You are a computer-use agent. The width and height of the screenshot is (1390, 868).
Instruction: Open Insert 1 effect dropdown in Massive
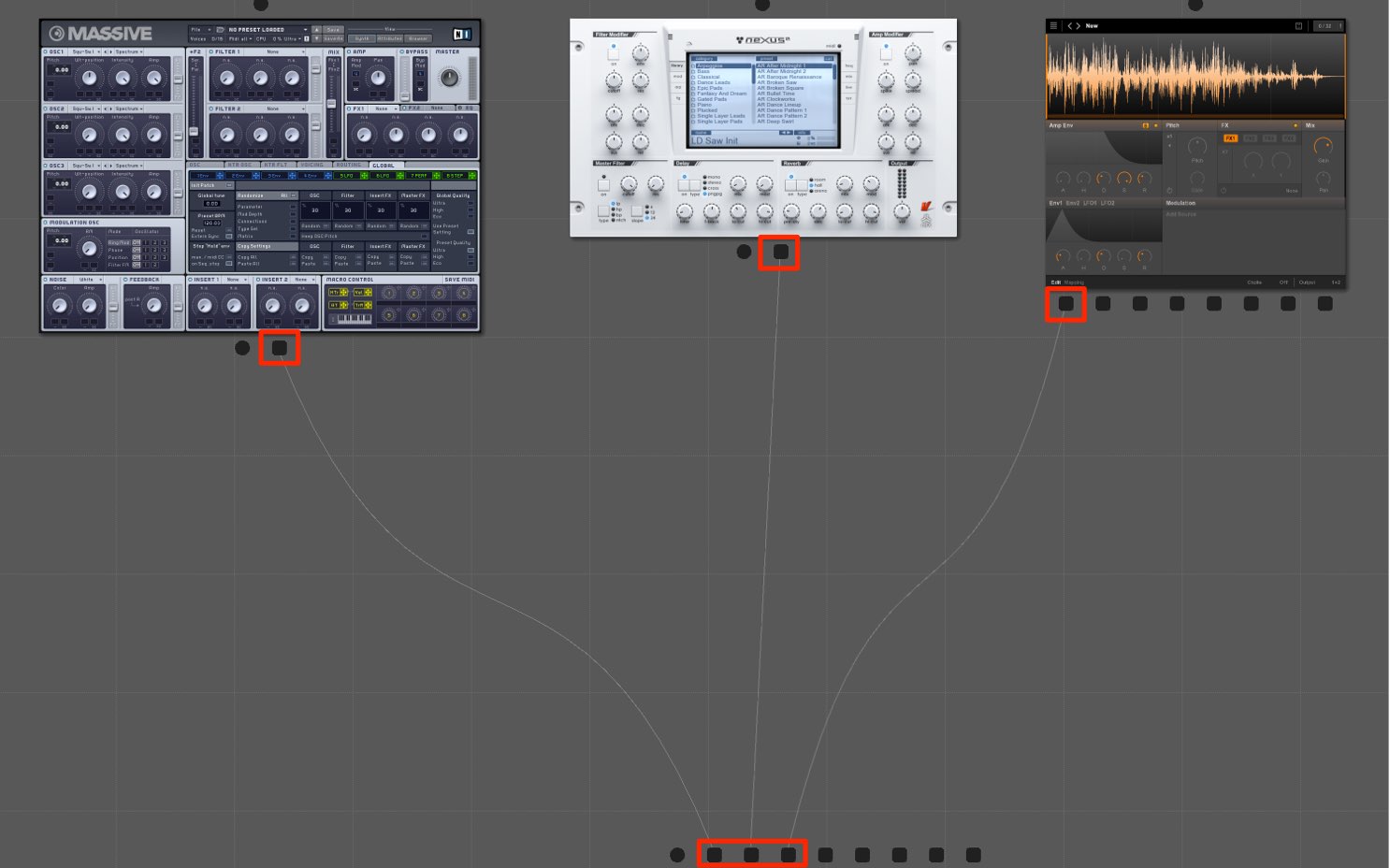click(237, 280)
